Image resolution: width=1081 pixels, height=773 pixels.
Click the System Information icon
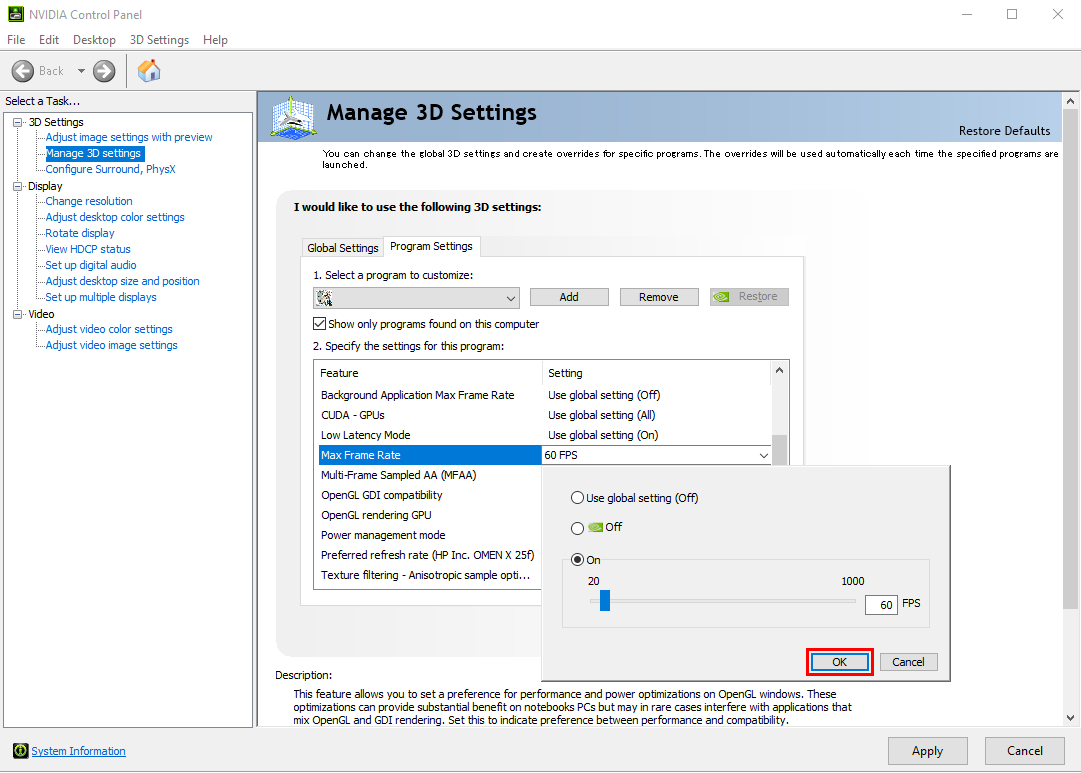tap(21, 751)
